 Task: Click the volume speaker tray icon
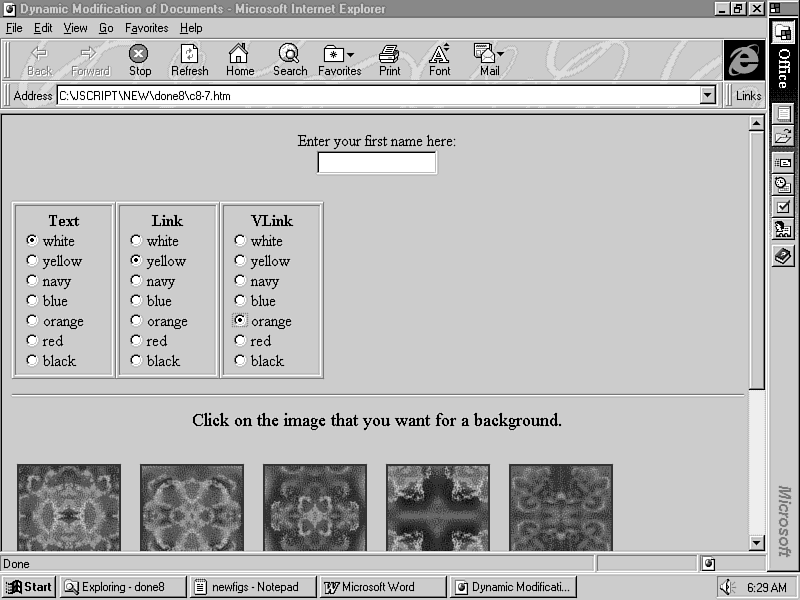point(727,588)
